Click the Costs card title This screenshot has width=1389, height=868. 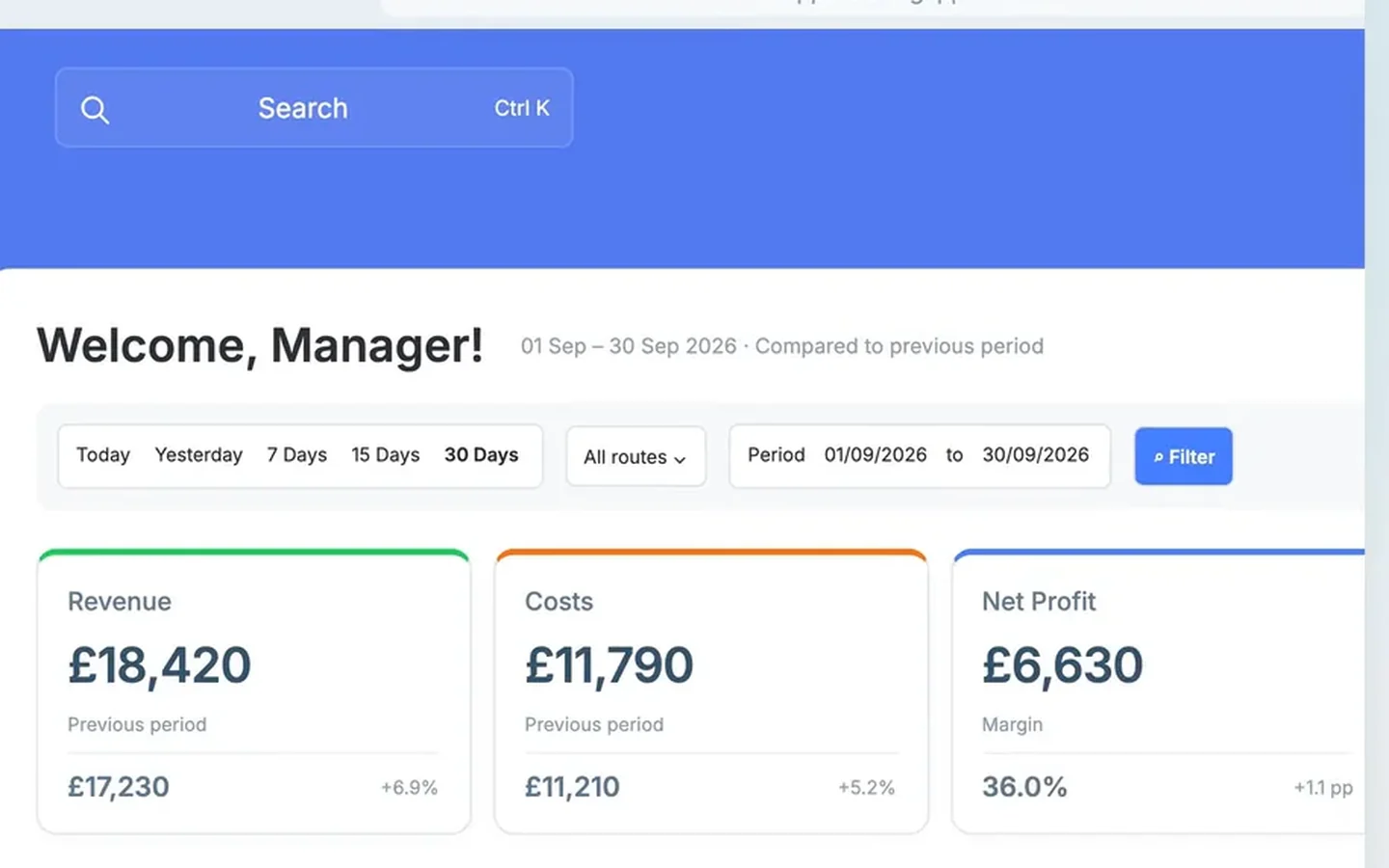(x=558, y=602)
